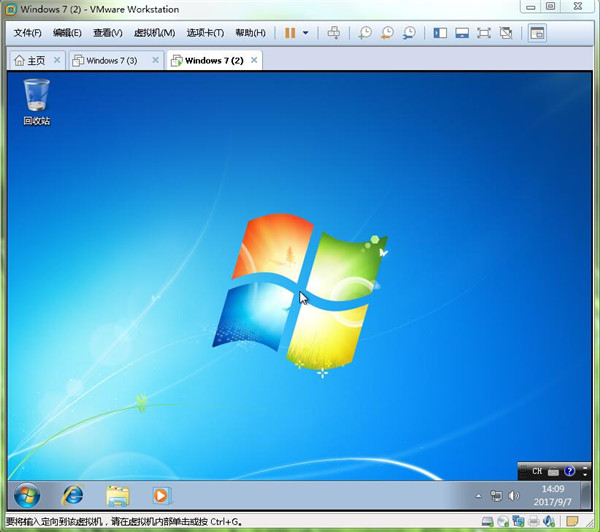600x532 pixels.
Task: Open the volume control in the guest tray
Action: point(514,496)
